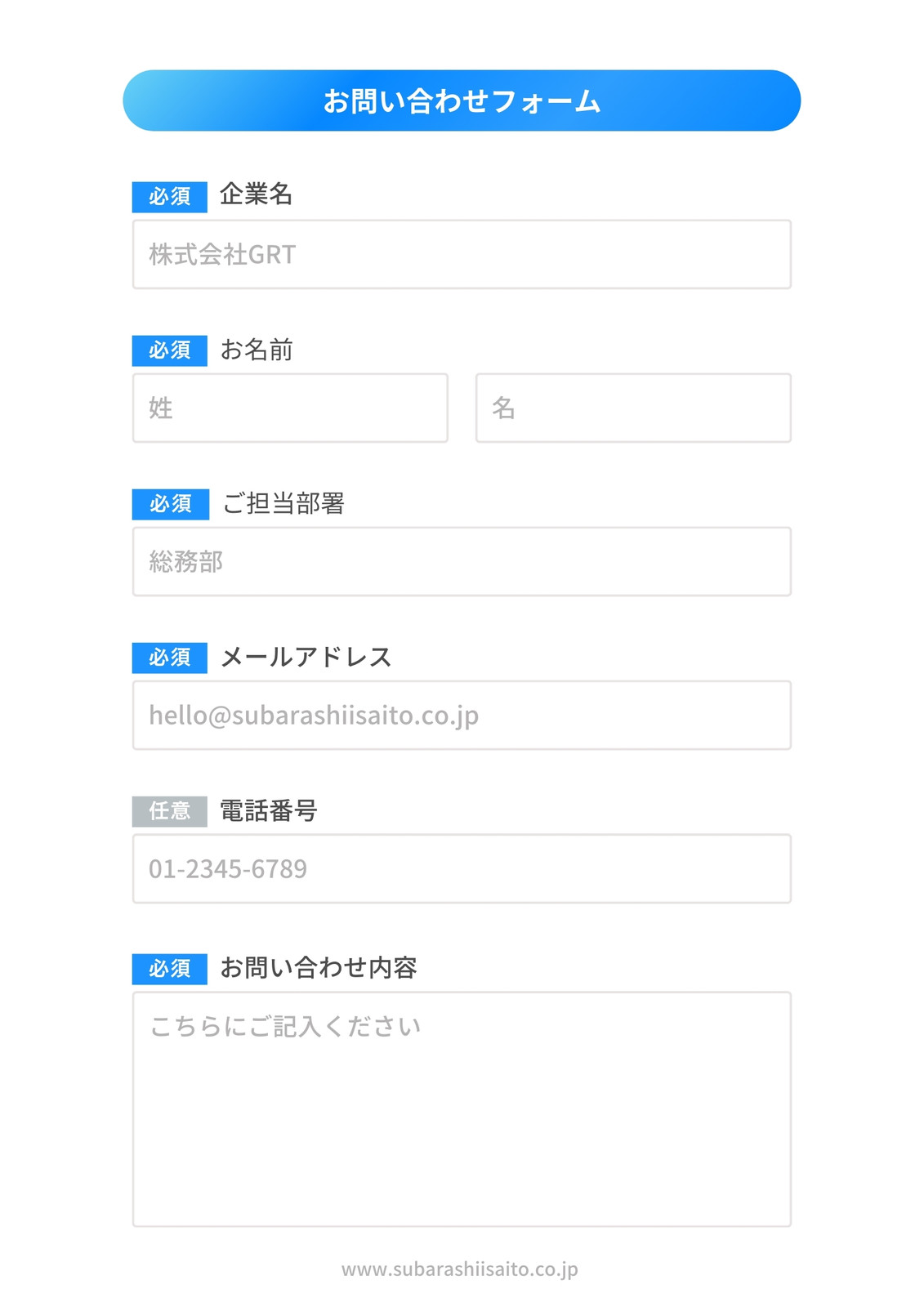Click the 姓 last name input field

[x=290, y=408]
